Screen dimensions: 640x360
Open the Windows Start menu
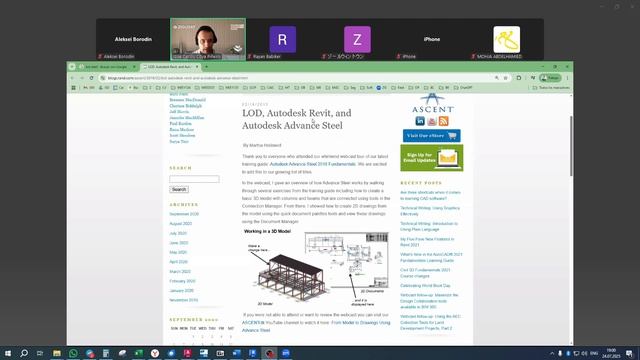(x=8, y=353)
